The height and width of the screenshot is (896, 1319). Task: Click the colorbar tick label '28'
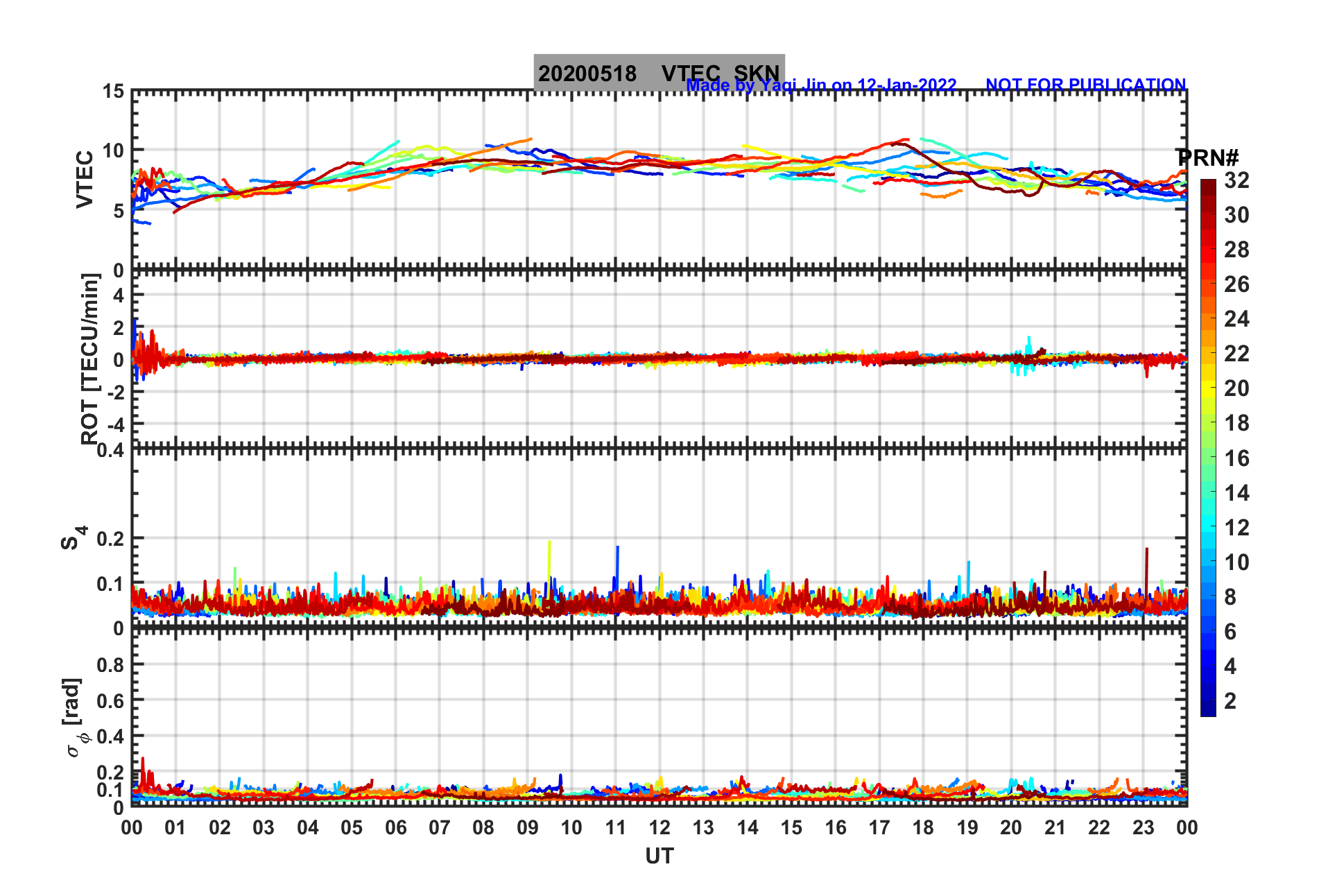[x=1236, y=250]
